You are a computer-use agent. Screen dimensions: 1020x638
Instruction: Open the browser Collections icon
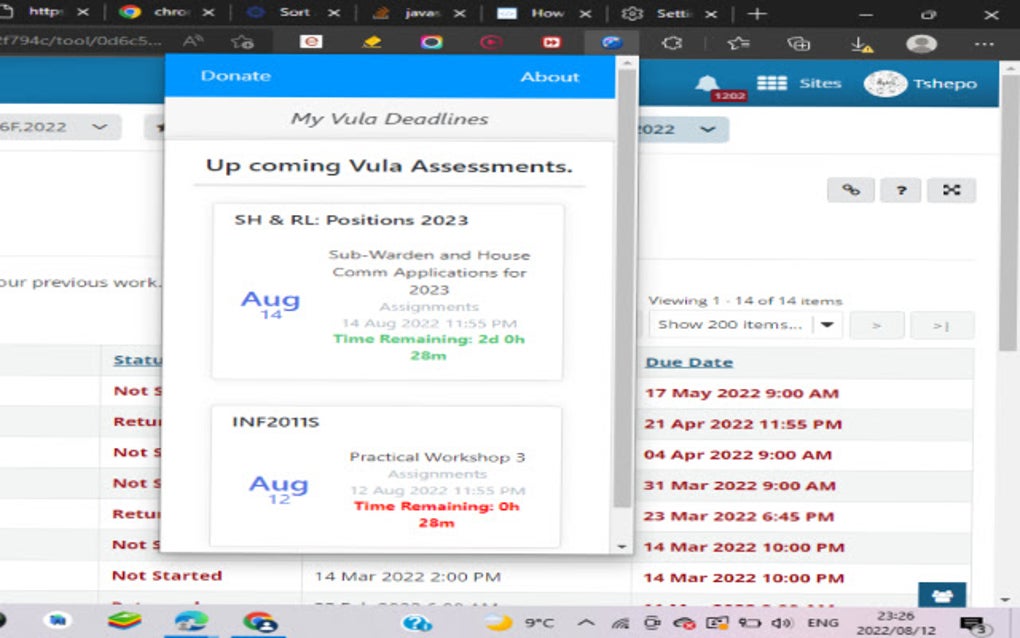(797, 43)
